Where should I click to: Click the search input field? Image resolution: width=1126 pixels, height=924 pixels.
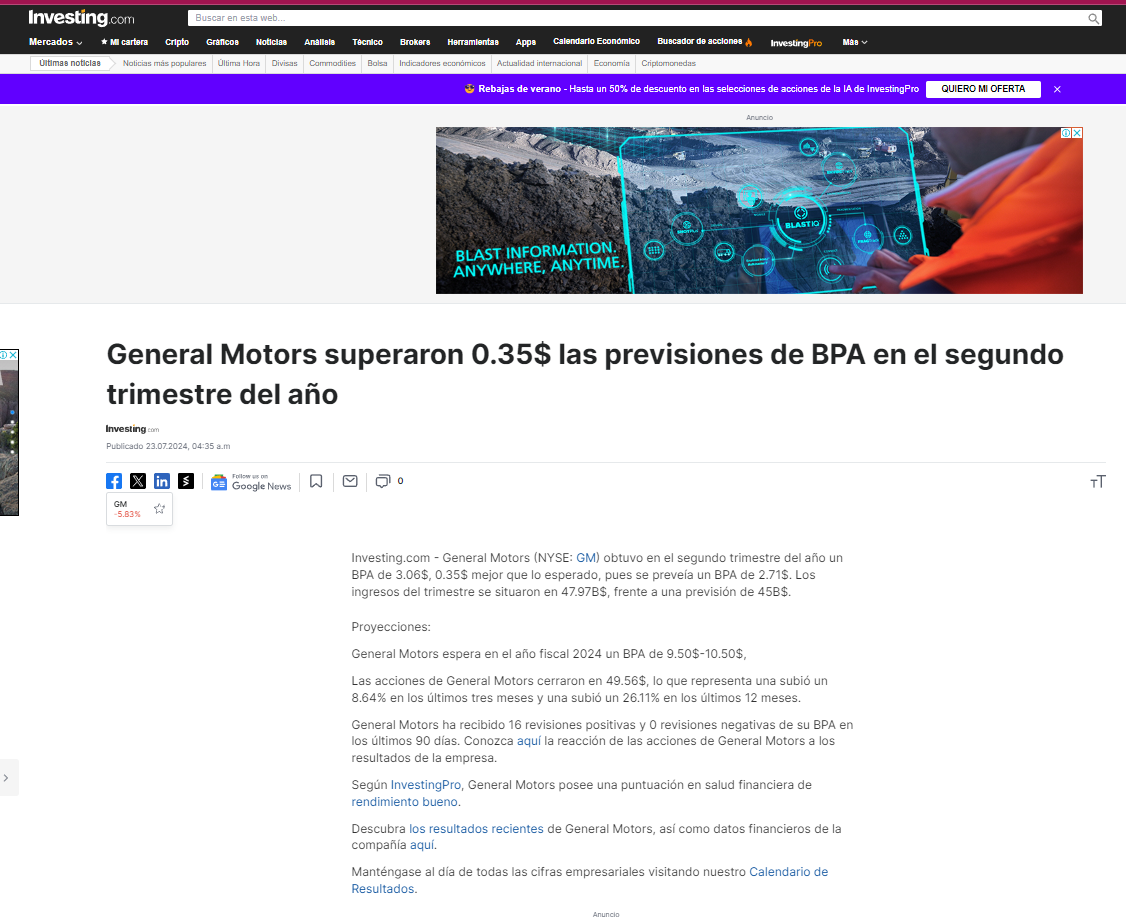(639, 18)
